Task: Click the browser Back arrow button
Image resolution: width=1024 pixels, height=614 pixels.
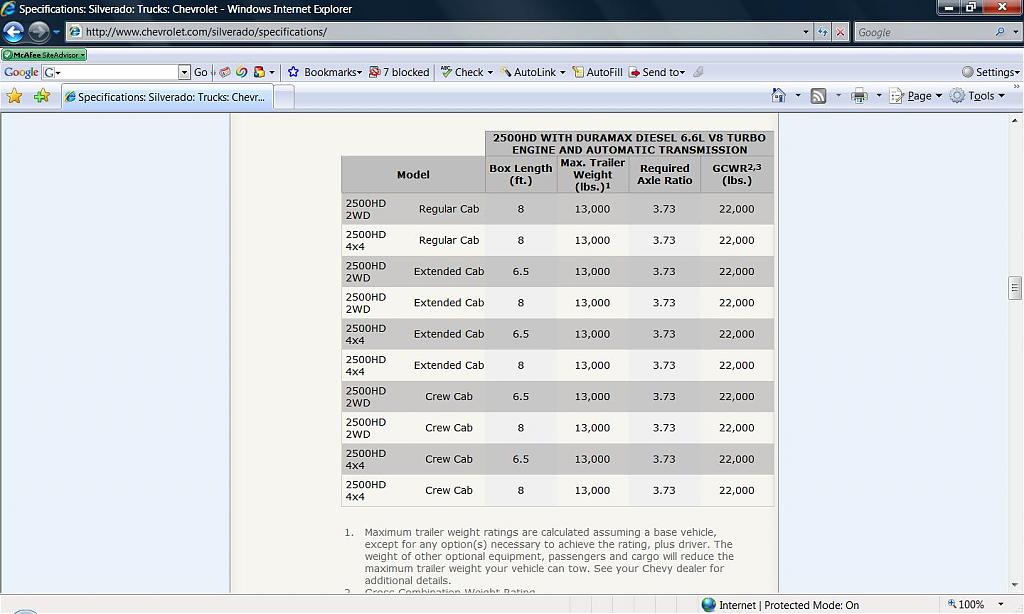Action: pos(14,32)
